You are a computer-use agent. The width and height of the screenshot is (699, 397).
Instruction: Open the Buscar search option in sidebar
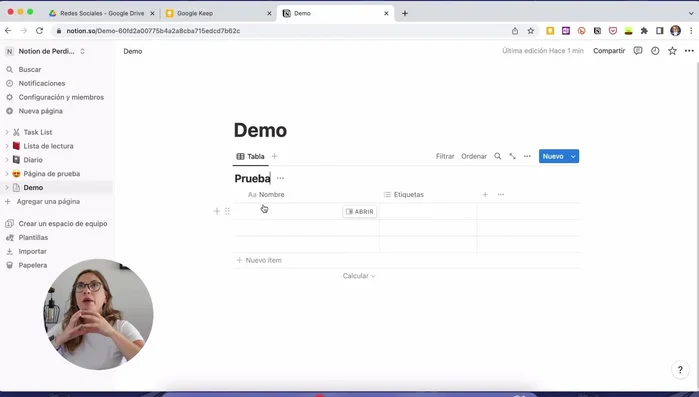30,70
